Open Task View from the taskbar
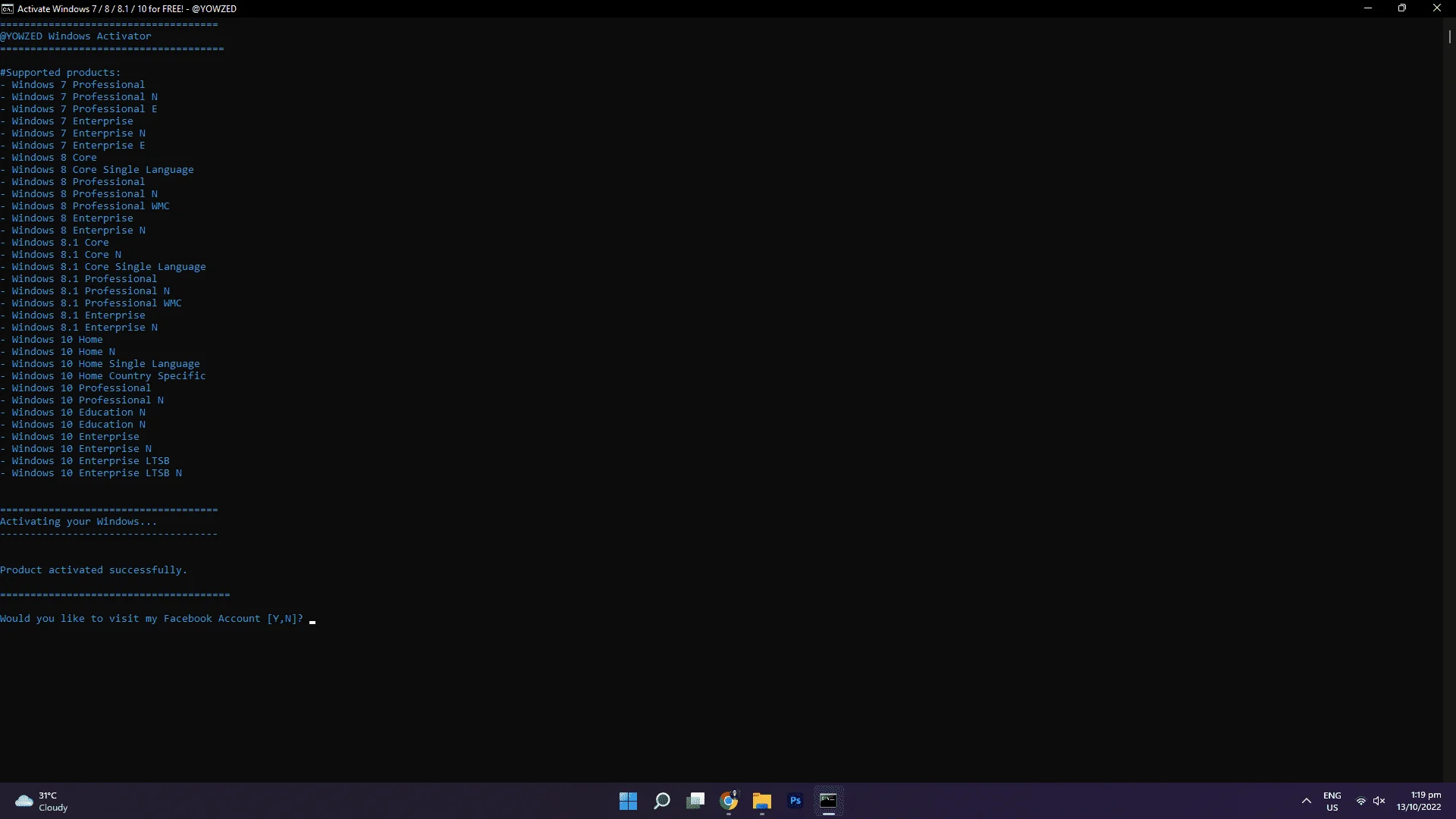Screen dimensions: 1456x819 695,801
